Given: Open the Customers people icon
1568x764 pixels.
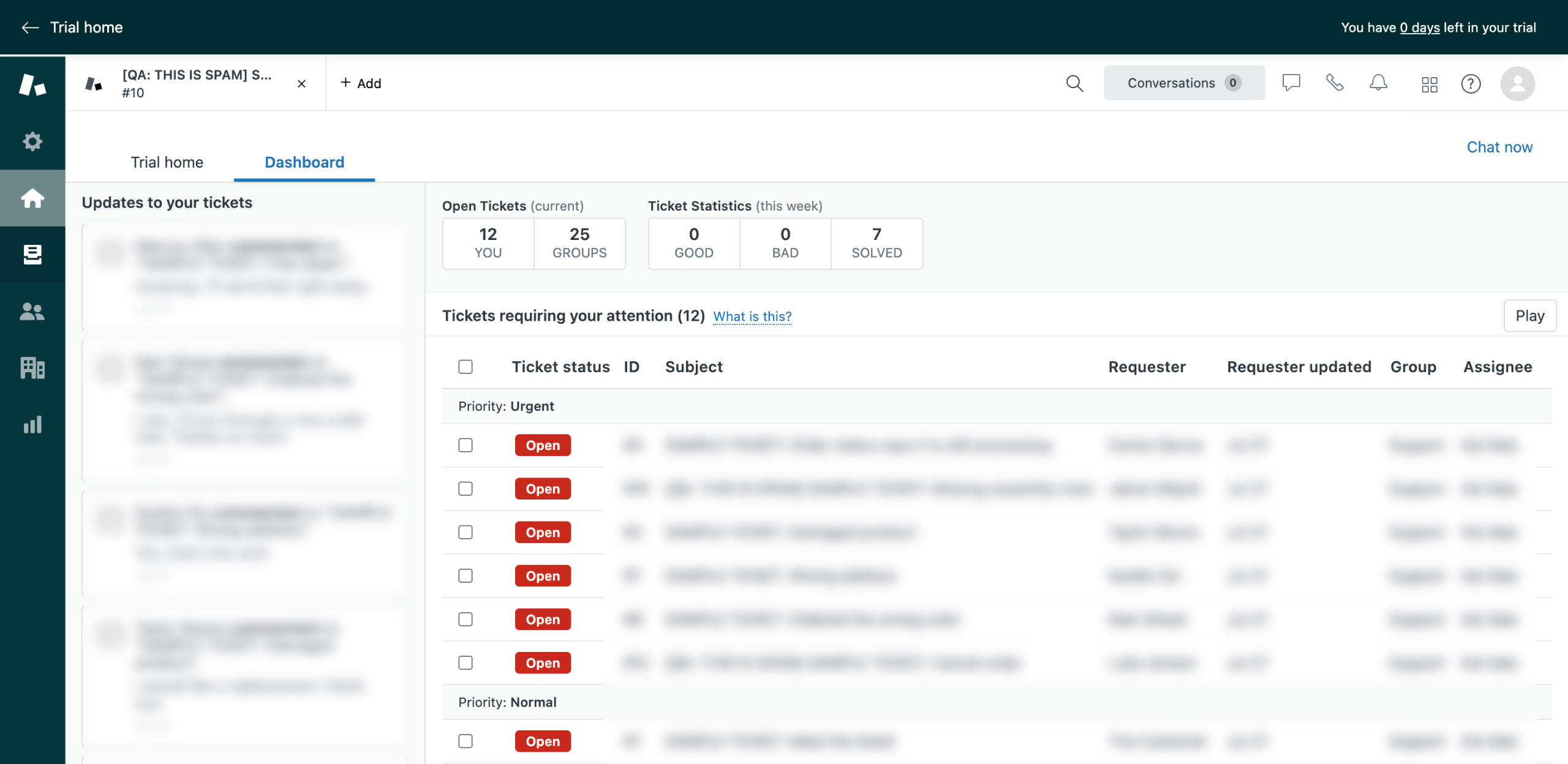Looking at the screenshot, I should [x=32, y=312].
